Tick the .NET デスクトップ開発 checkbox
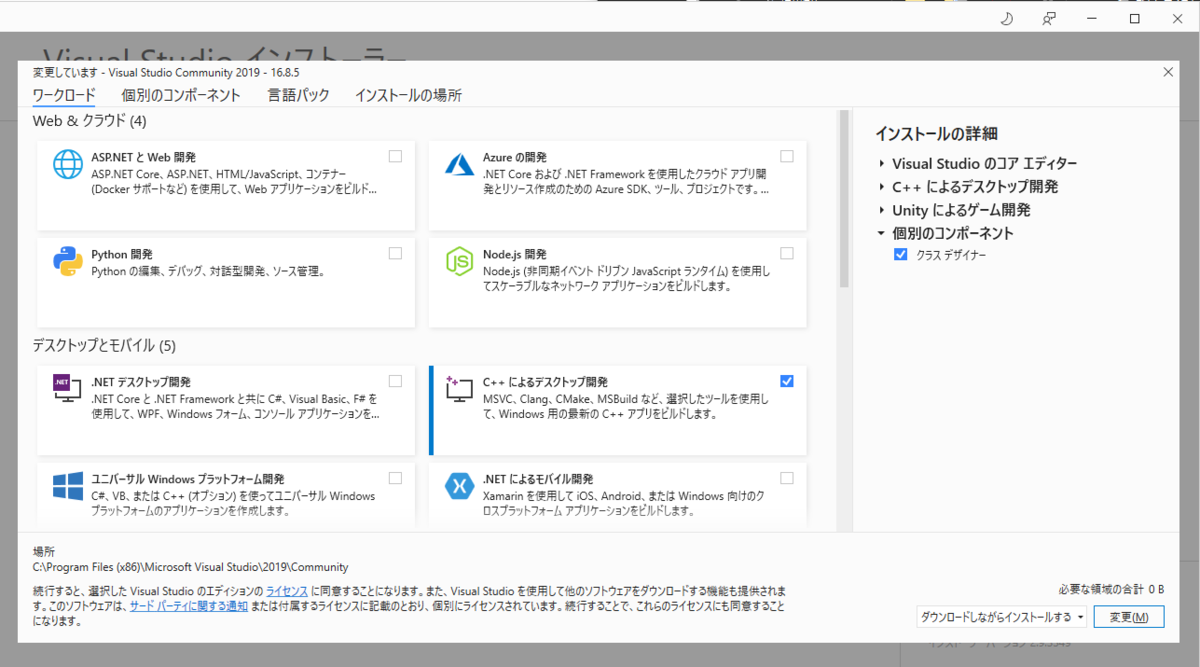 [x=396, y=381]
